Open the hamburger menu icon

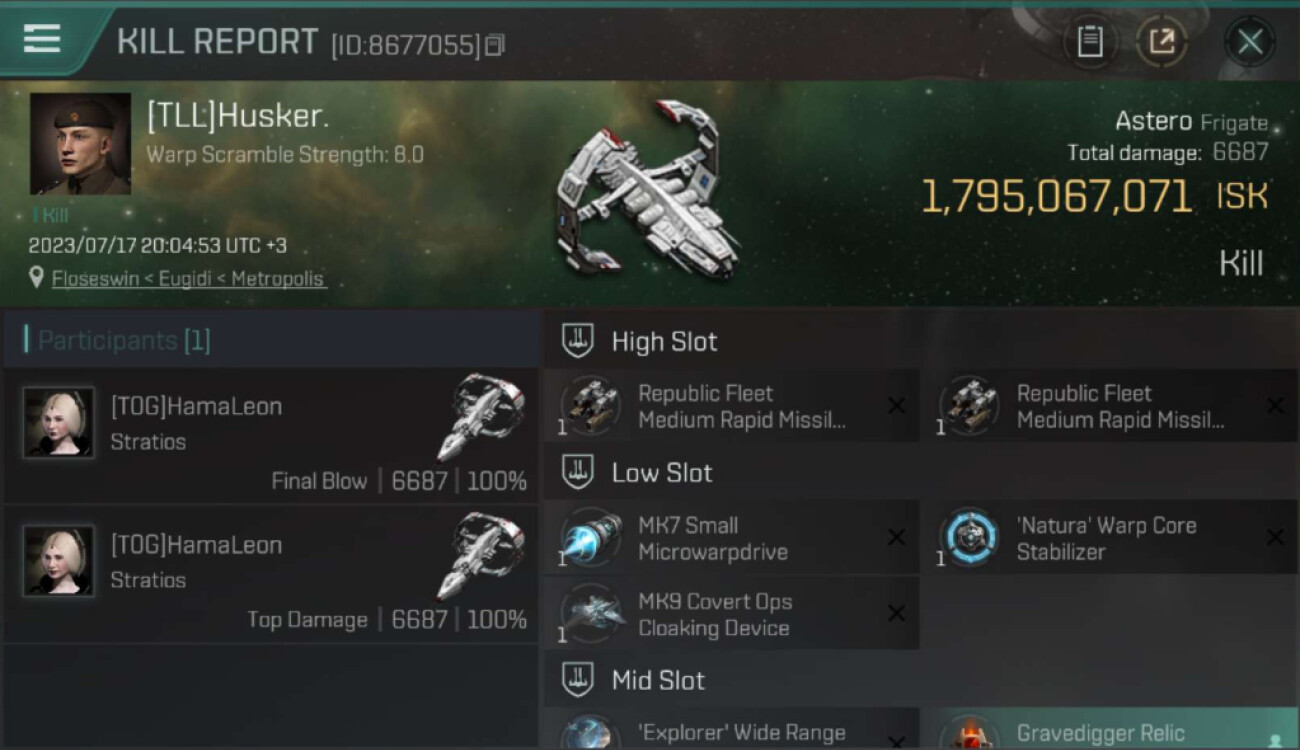click(41, 39)
